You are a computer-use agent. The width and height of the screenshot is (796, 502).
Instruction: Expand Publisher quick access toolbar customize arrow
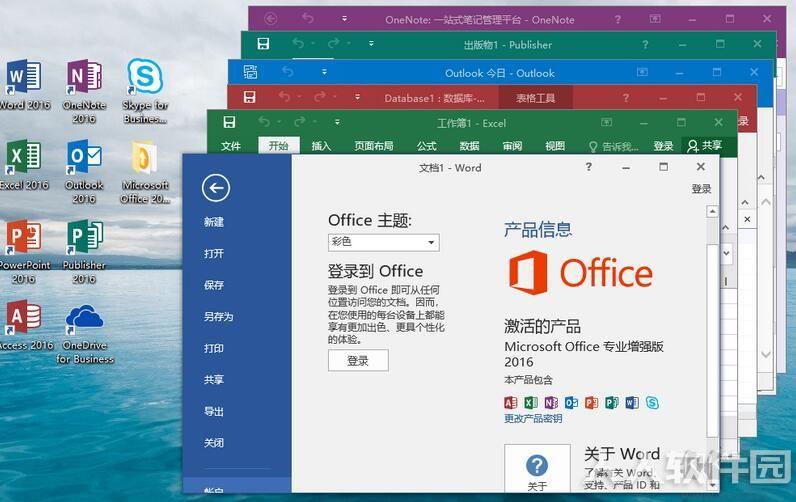[x=371, y=44]
